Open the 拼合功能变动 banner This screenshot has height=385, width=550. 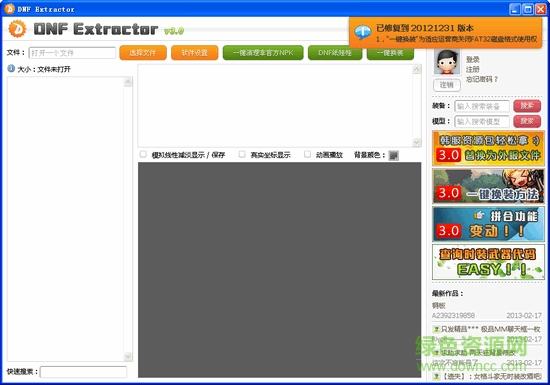click(488, 224)
